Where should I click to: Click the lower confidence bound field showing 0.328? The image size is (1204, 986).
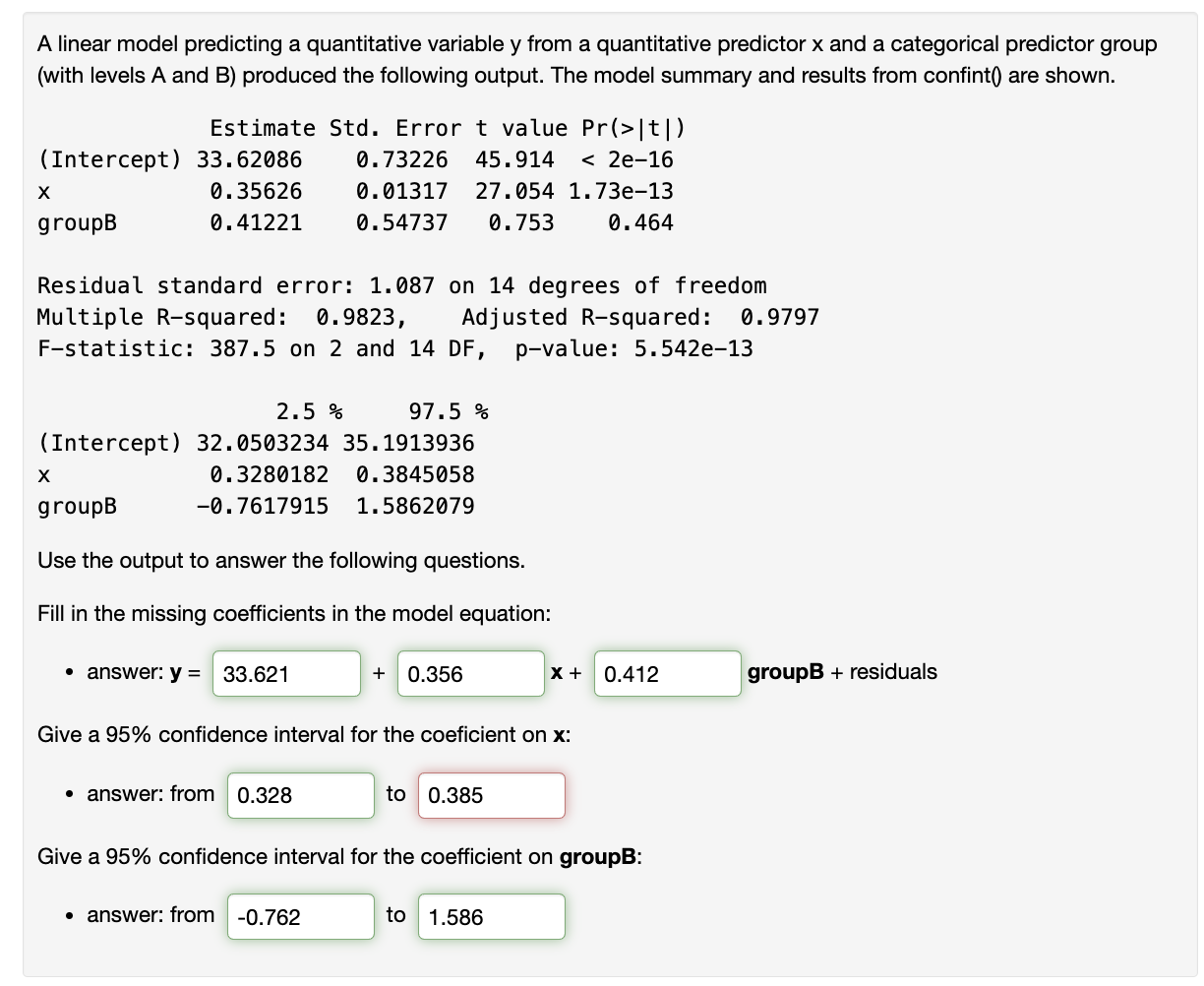click(x=300, y=795)
